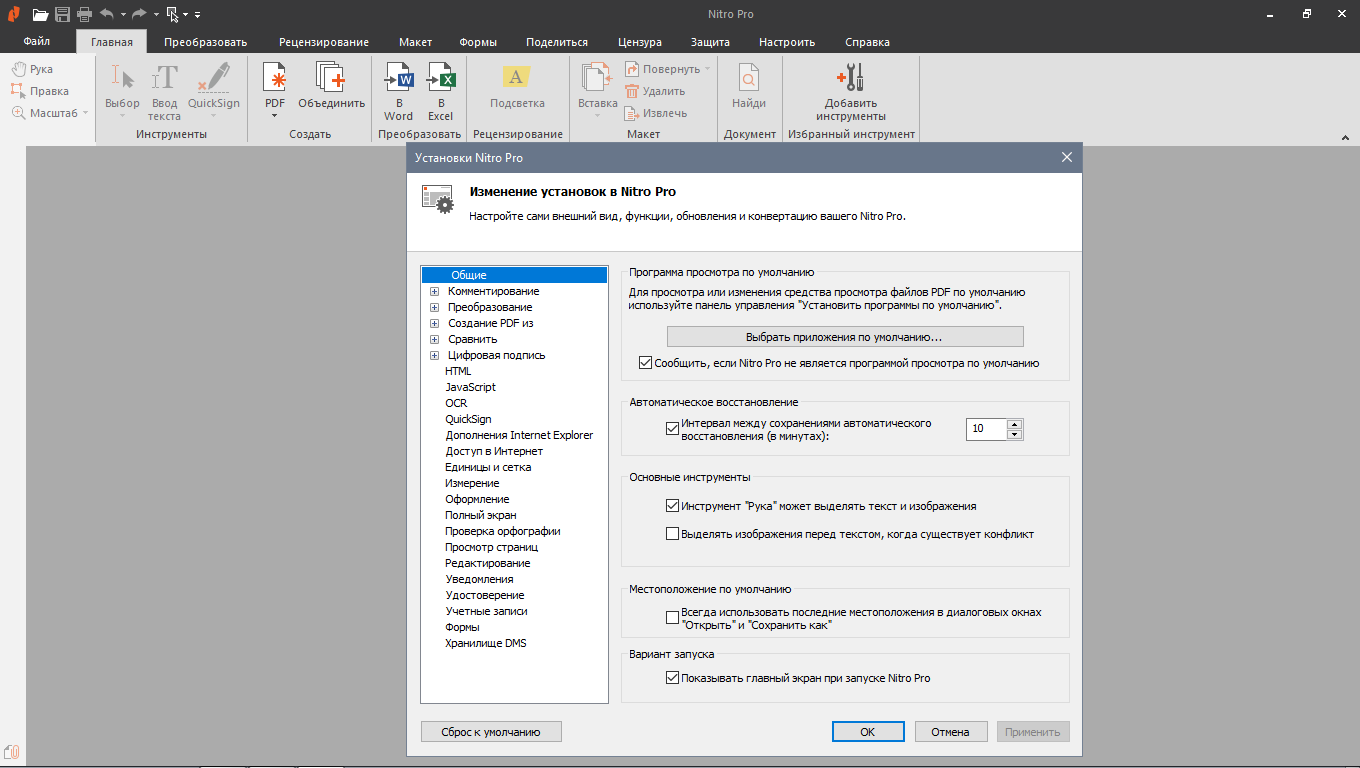Screen dimensions: 1360x768
Task: Open the PDF button dropdown arrow
Action: coord(274,115)
